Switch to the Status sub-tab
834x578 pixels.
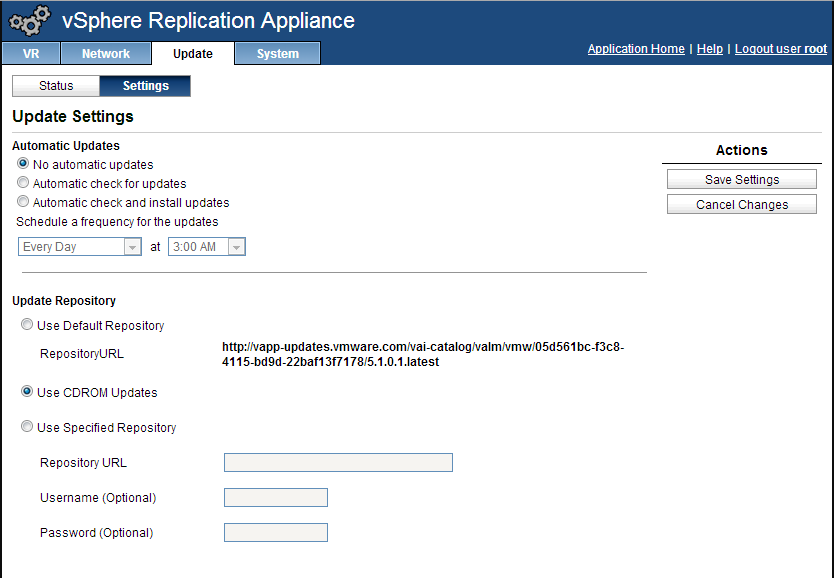[x=56, y=86]
